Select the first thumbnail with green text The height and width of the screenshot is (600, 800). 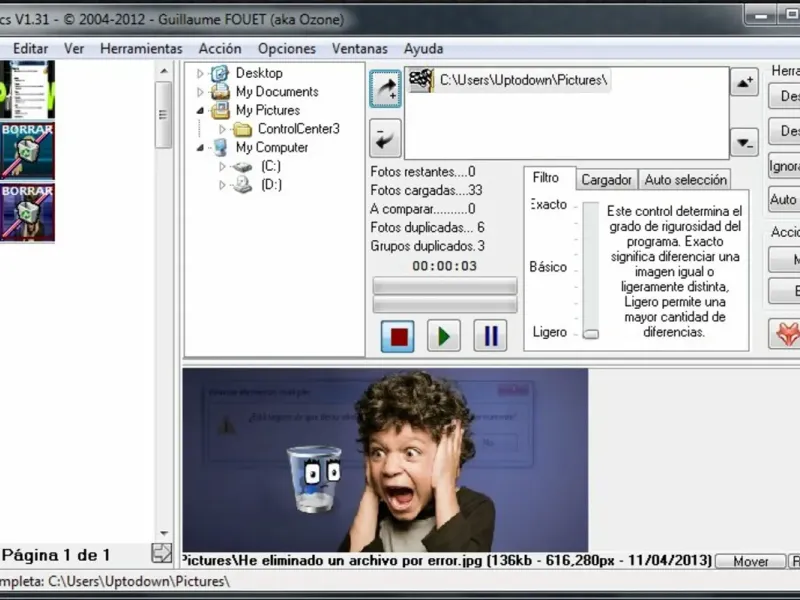(x=27, y=90)
